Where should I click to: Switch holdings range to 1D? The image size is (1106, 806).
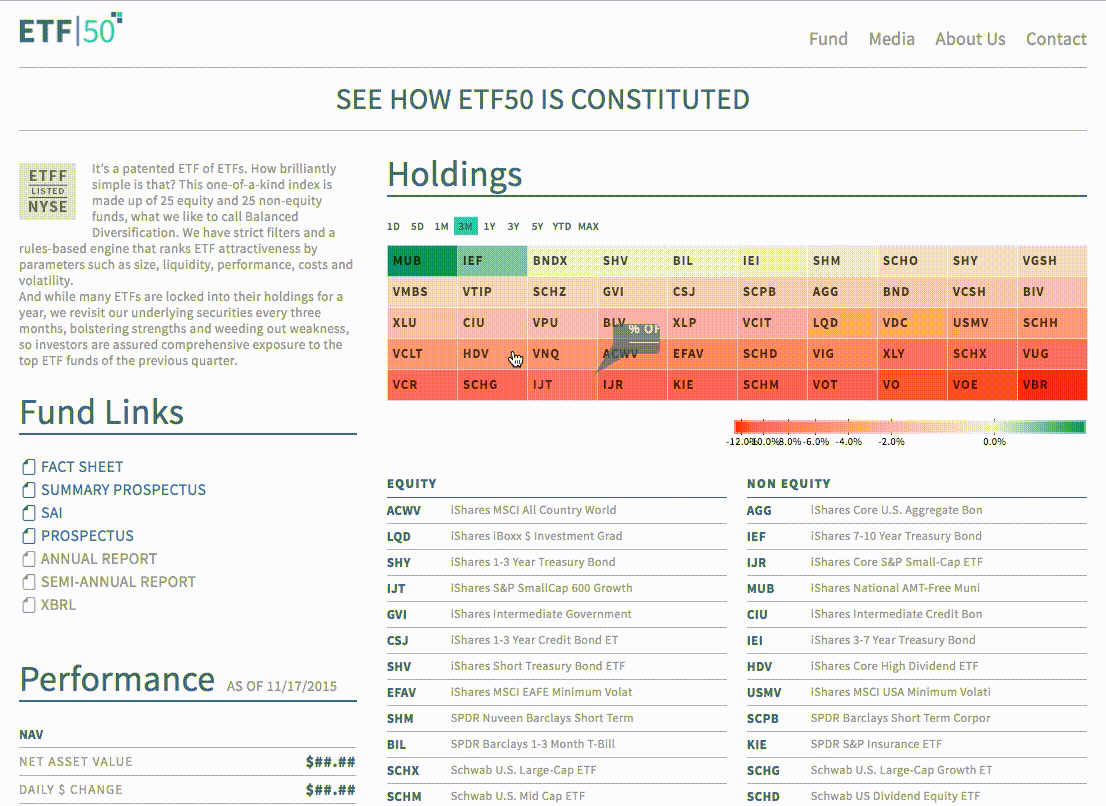(x=394, y=226)
